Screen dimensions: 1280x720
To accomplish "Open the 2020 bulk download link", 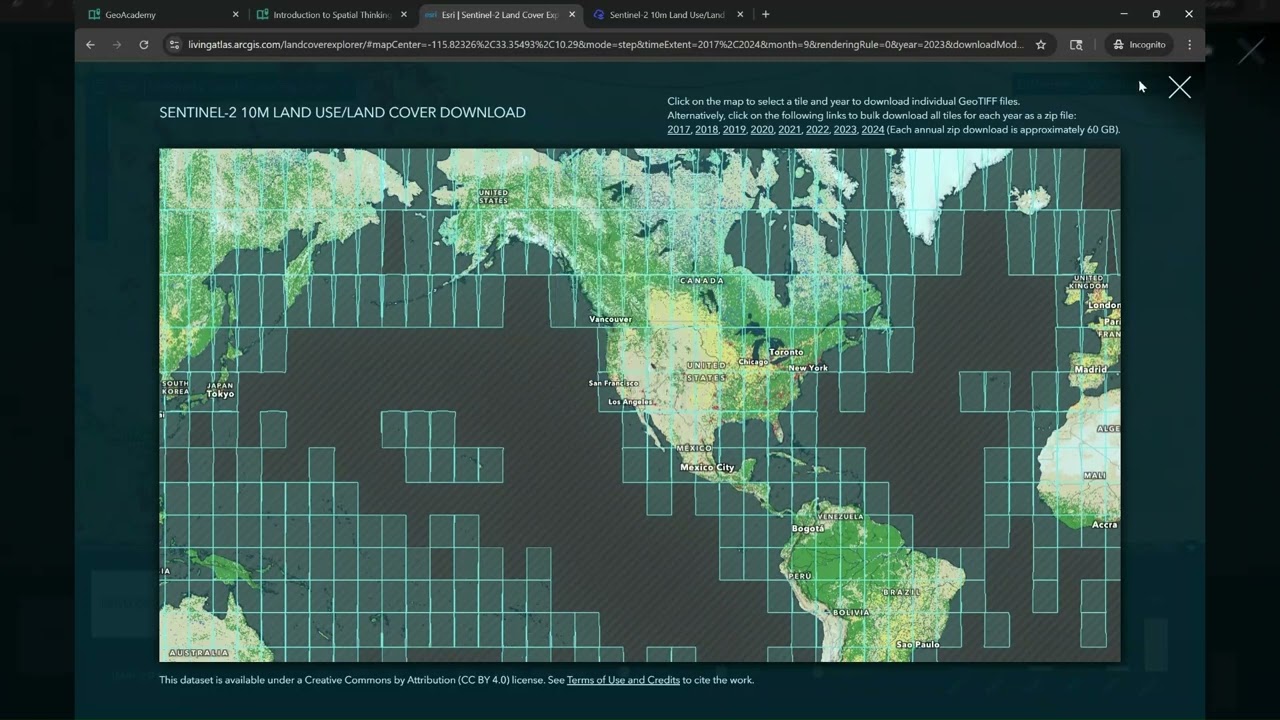I will pos(762,130).
